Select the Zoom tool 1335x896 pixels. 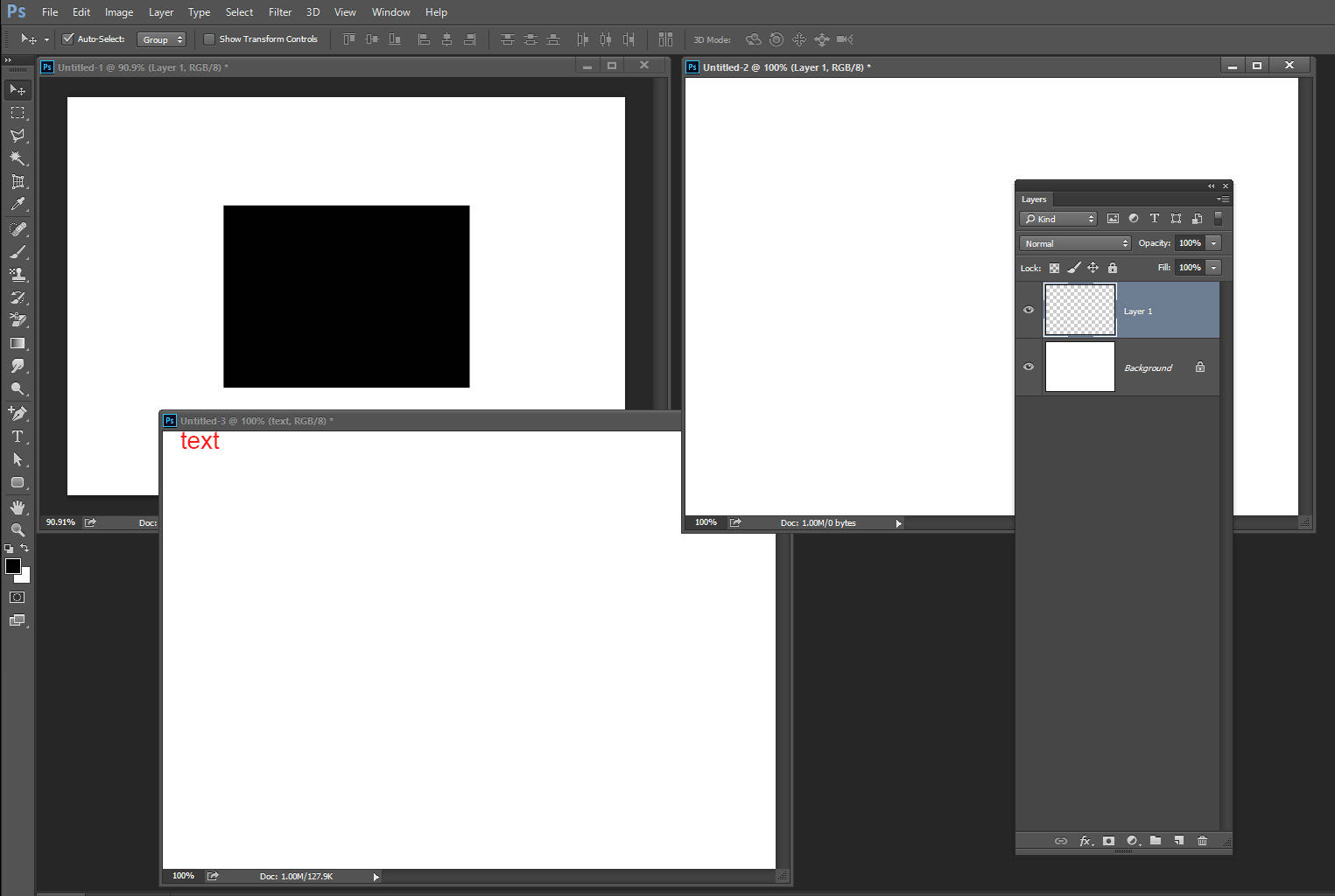tap(18, 529)
